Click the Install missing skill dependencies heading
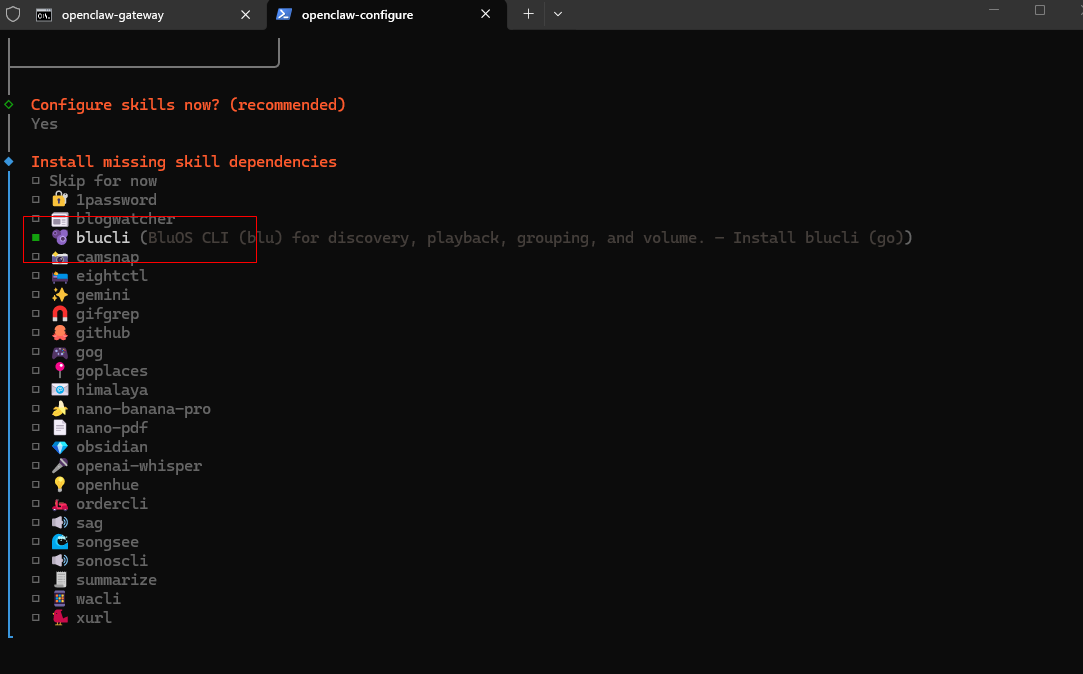This screenshot has width=1083, height=674. tap(184, 162)
